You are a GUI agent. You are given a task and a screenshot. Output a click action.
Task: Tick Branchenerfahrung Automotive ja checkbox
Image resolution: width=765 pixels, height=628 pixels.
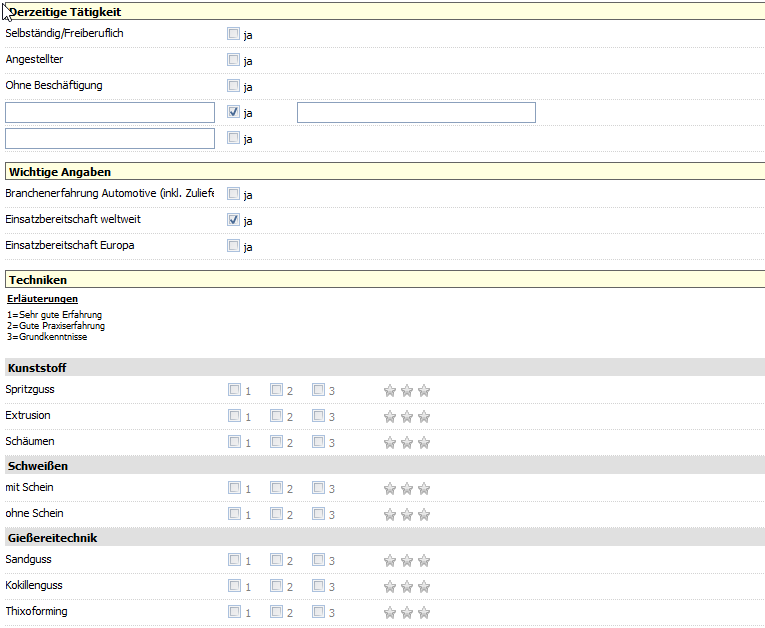point(233,193)
